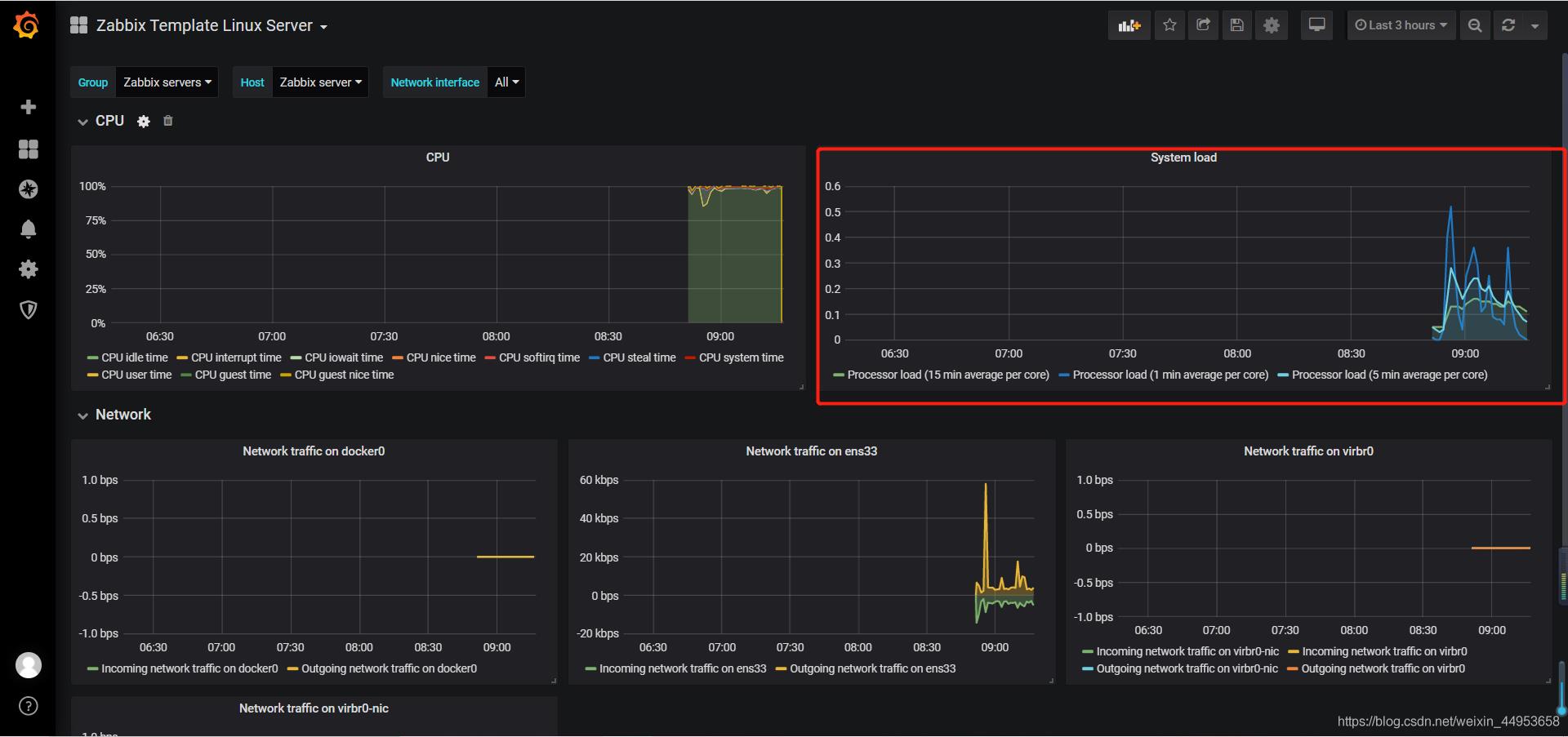This screenshot has height=737, width=1568.
Task: Open the dashboard title dropdown menu
Action: [212, 25]
